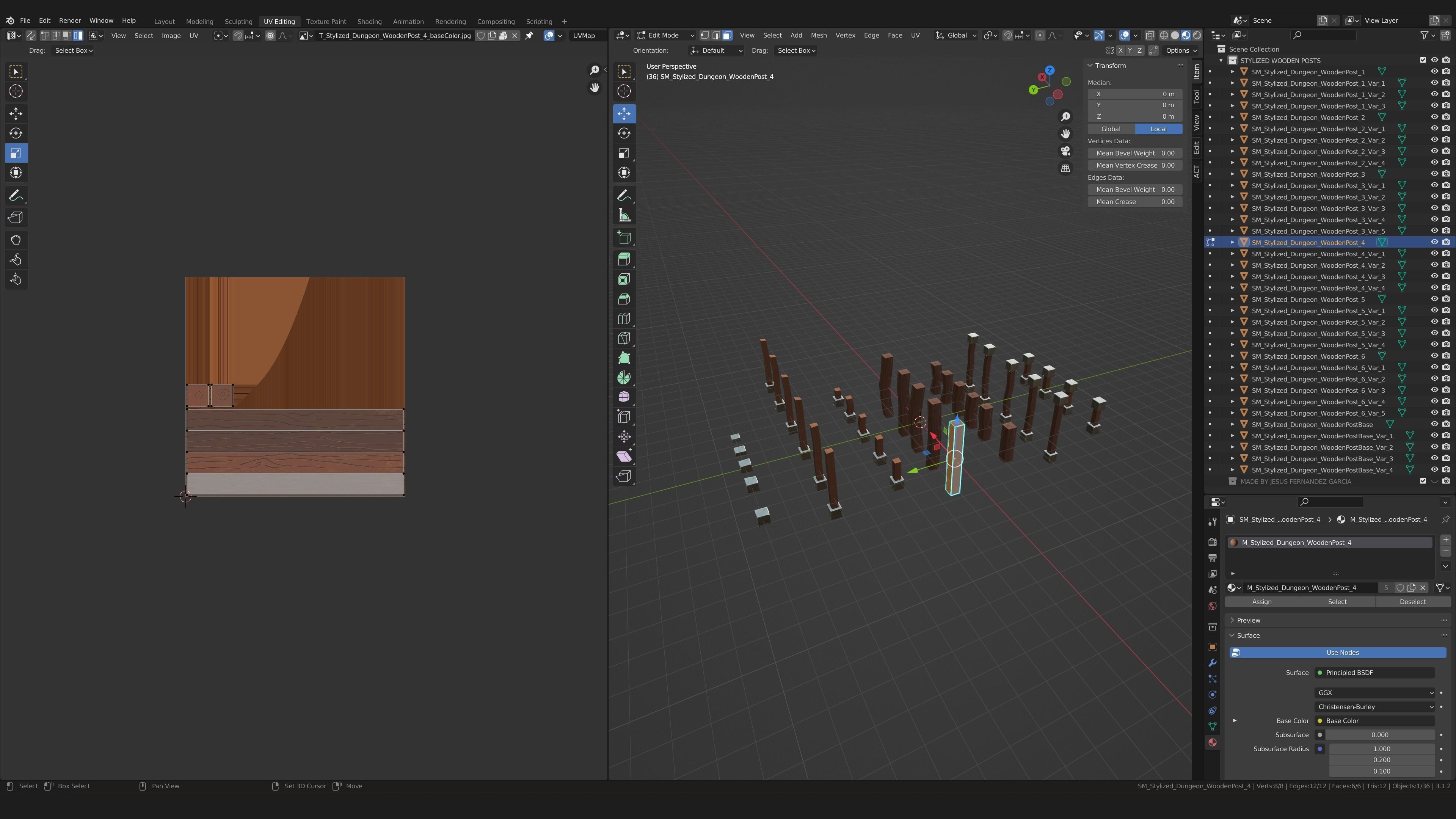Click the Base Color linked texture field
Screen dimensions: 1456x819
point(1374,721)
